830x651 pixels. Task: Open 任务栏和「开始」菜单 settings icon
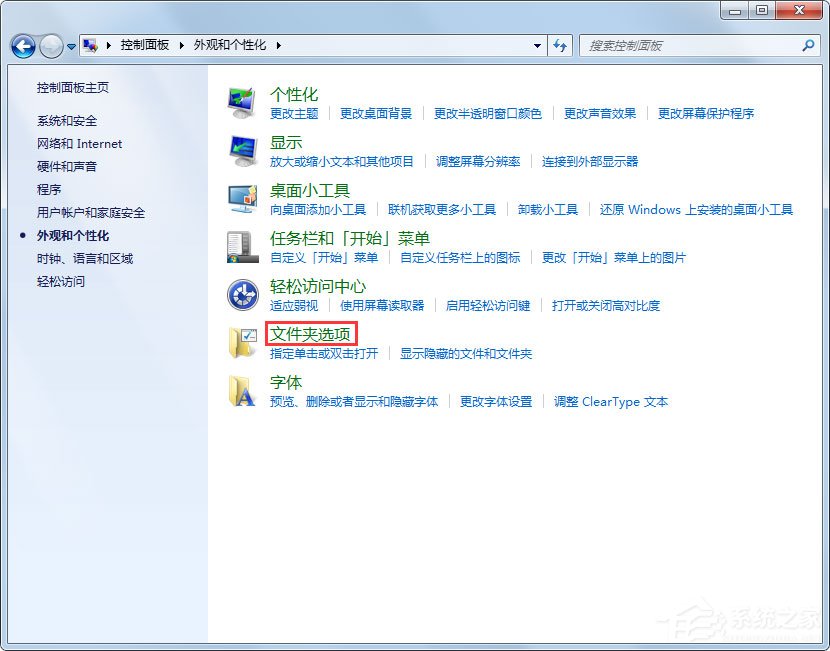tap(242, 244)
